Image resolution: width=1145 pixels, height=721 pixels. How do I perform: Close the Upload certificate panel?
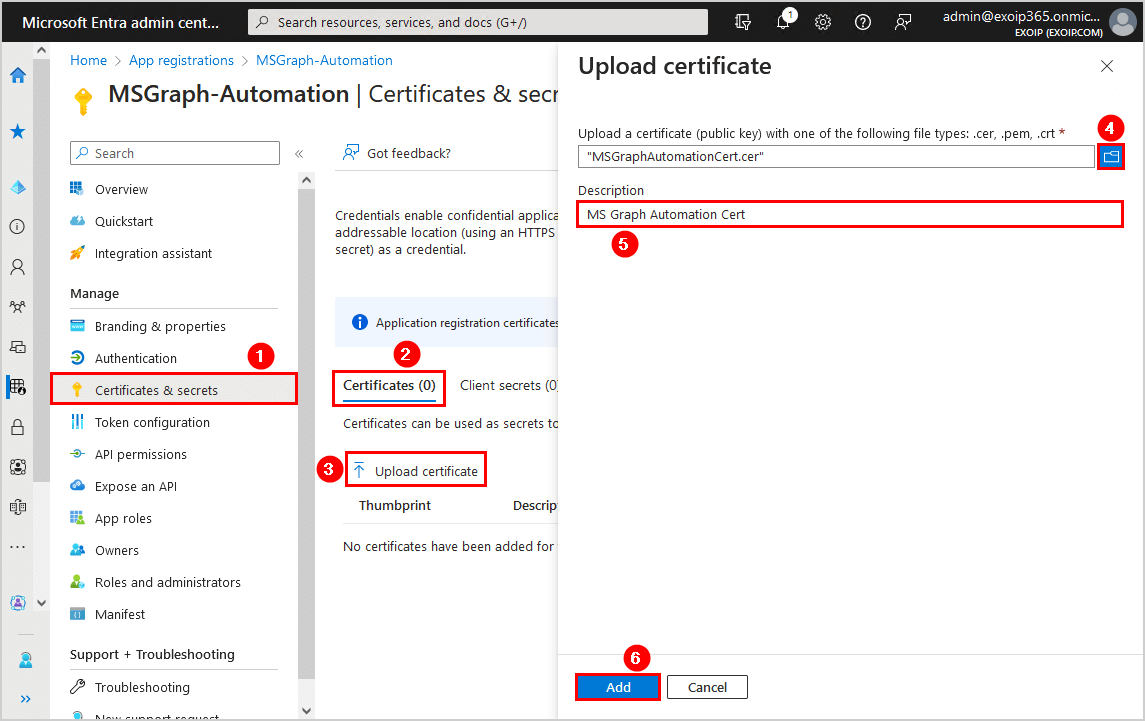pos(1106,66)
